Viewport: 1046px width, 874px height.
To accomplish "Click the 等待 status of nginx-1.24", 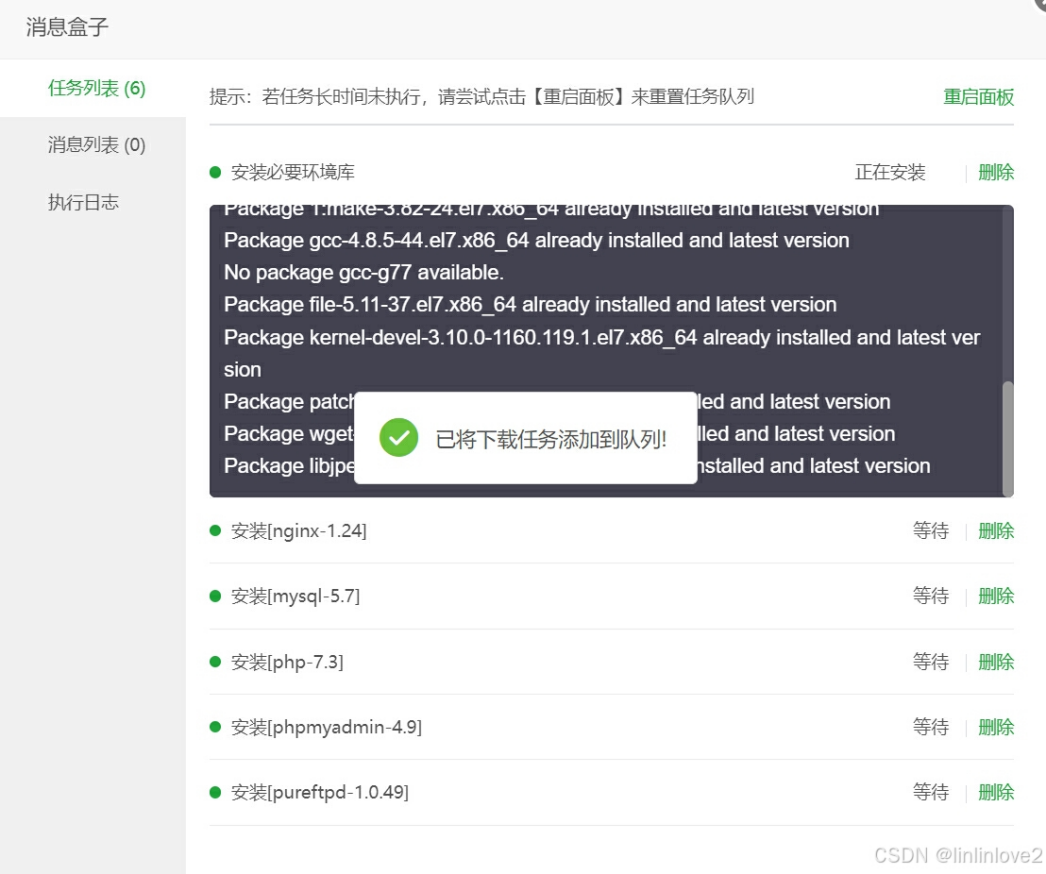I will [x=931, y=531].
